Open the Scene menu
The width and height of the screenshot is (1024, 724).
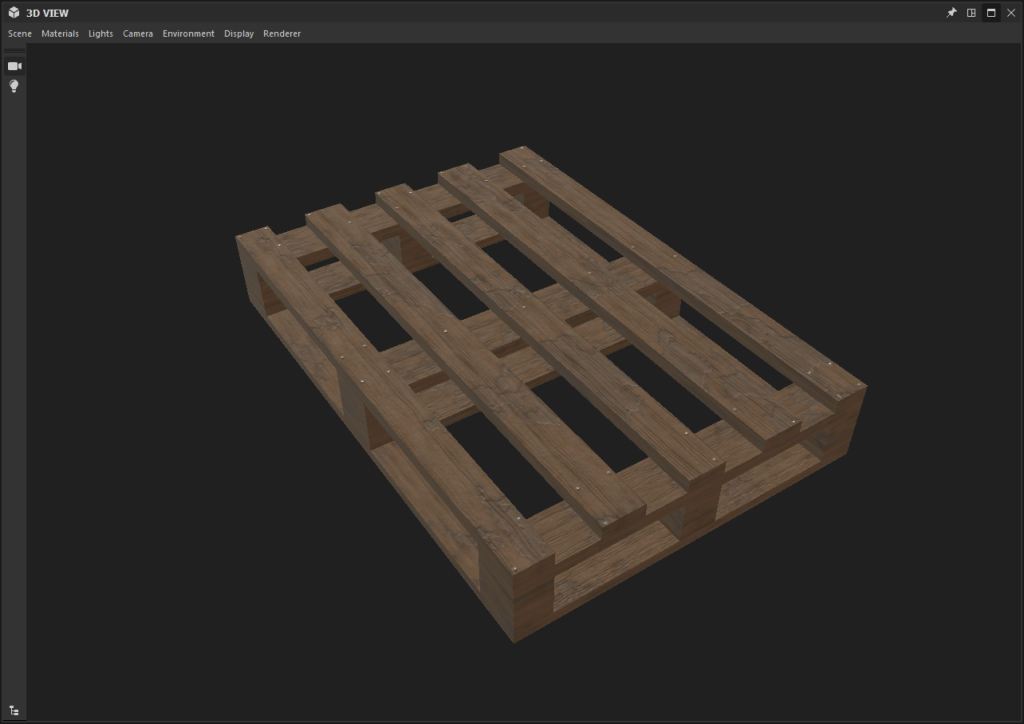(x=20, y=34)
